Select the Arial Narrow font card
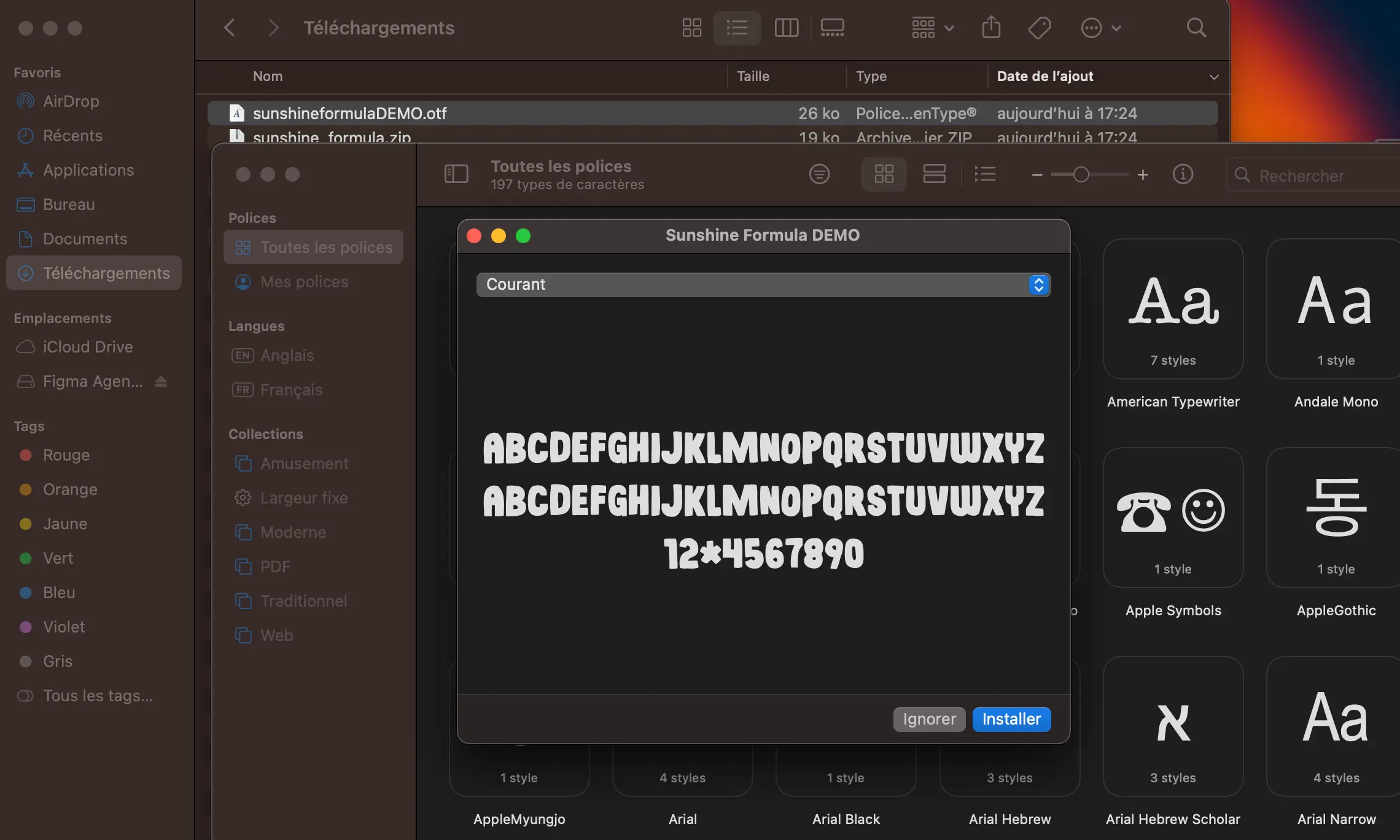Viewport: 1400px width, 840px height. (1334, 726)
